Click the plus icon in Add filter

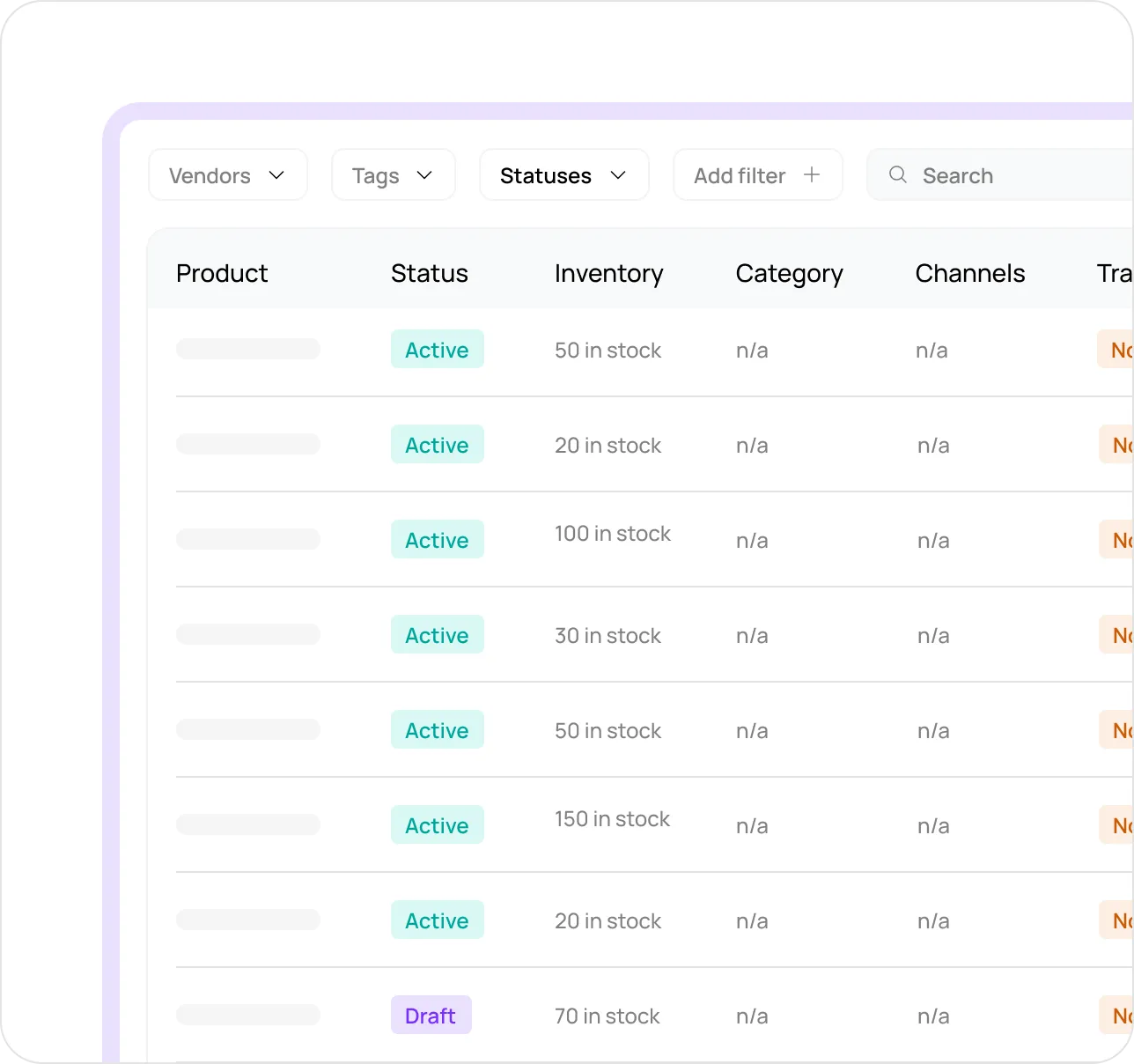812,175
